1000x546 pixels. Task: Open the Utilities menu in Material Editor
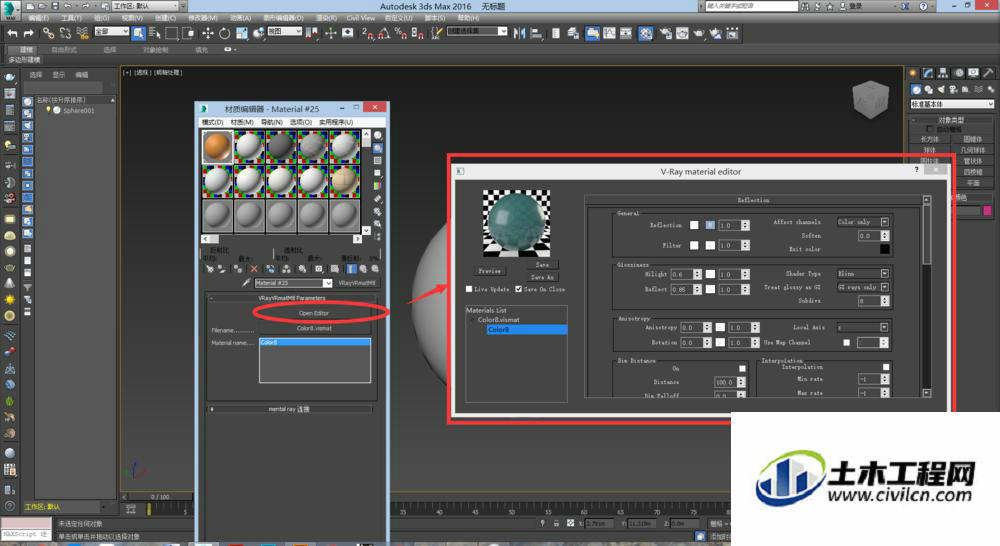pos(335,122)
